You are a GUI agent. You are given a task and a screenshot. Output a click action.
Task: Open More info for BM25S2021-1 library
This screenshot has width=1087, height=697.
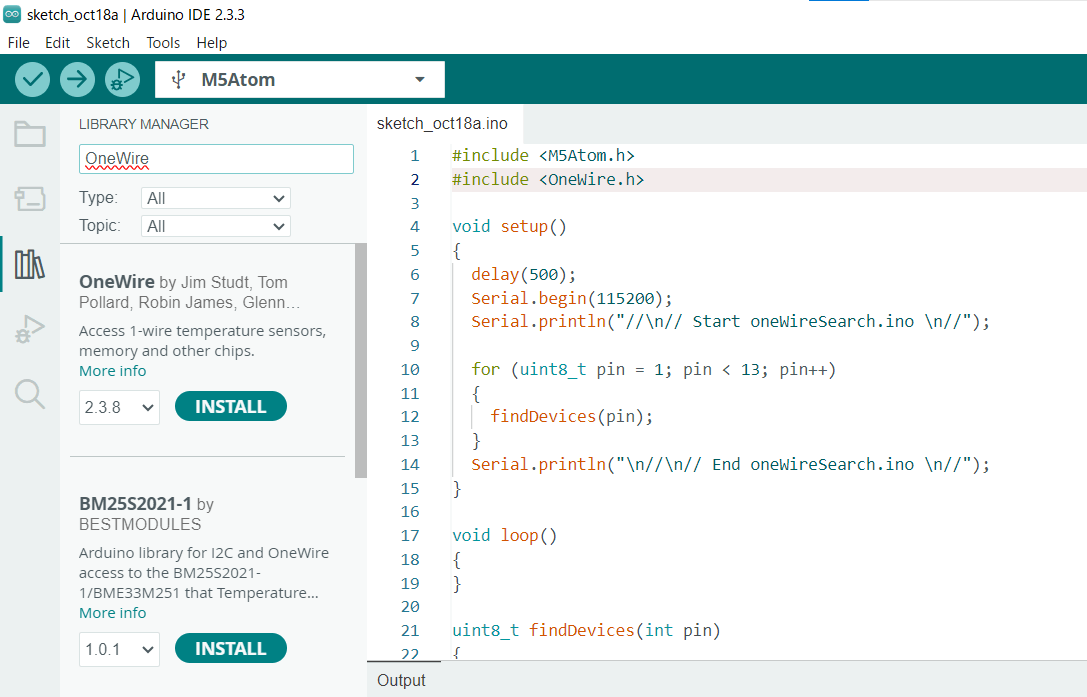[112, 613]
